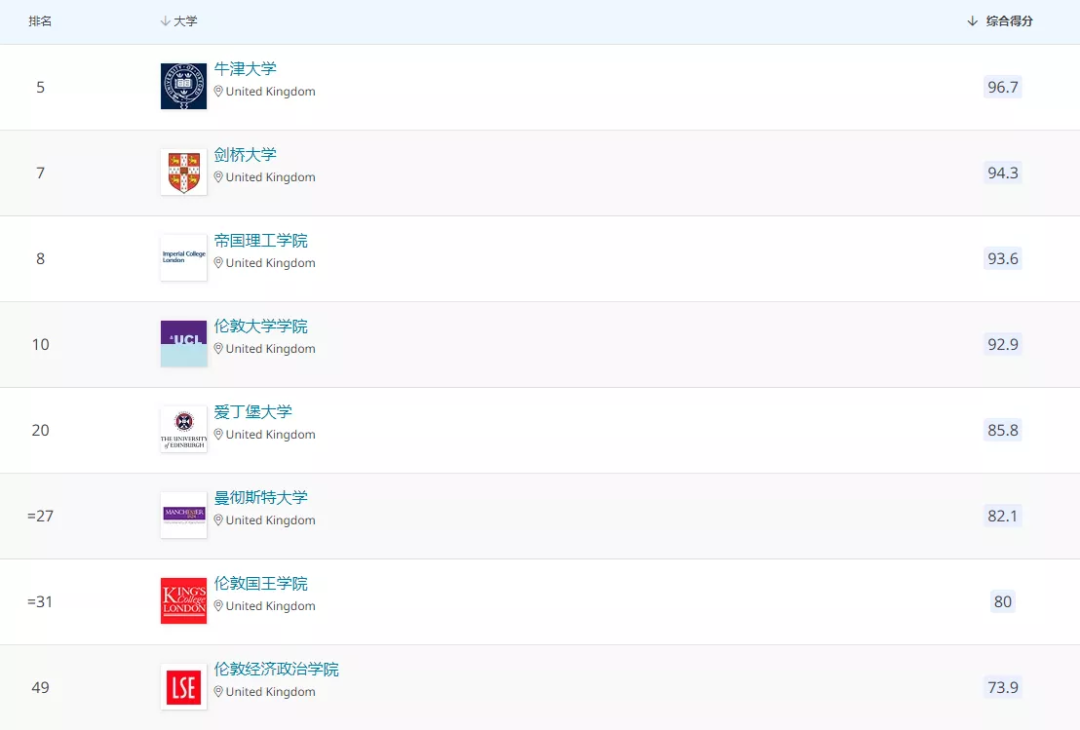Click the University of Edinburgh logo
Screen dimensions: 1080x730
tap(184, 429)
